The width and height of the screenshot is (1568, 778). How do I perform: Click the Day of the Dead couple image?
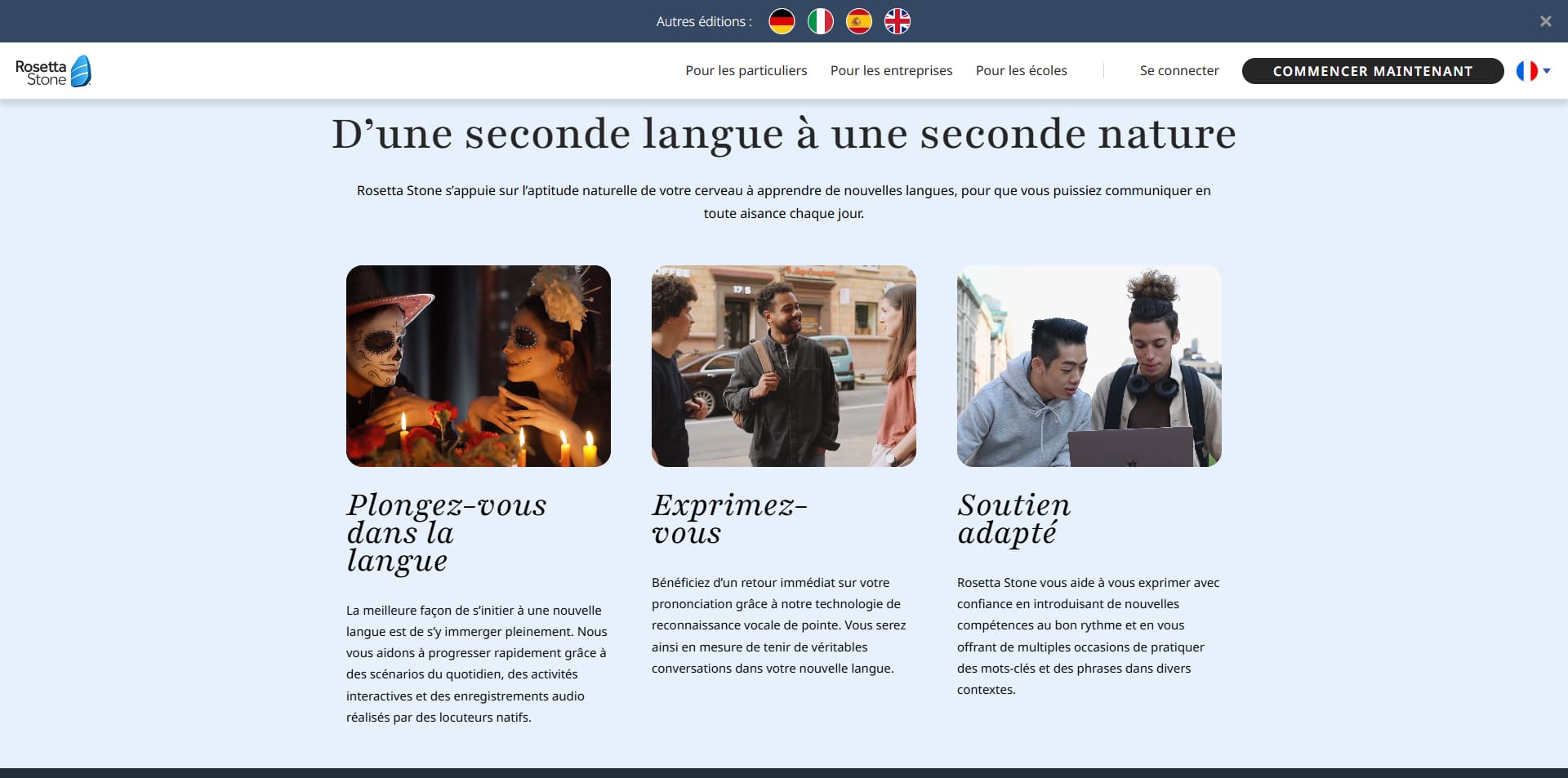tap(479, 366)
